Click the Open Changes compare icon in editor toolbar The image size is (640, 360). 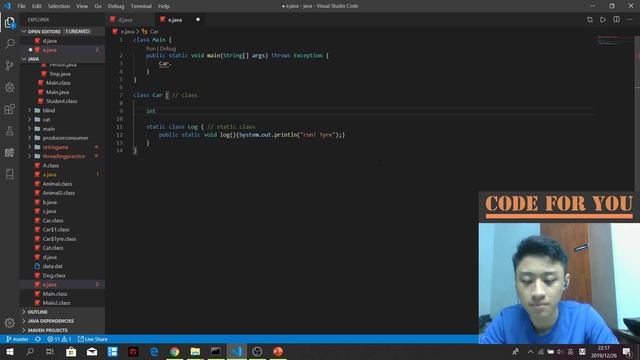point(589,20)
